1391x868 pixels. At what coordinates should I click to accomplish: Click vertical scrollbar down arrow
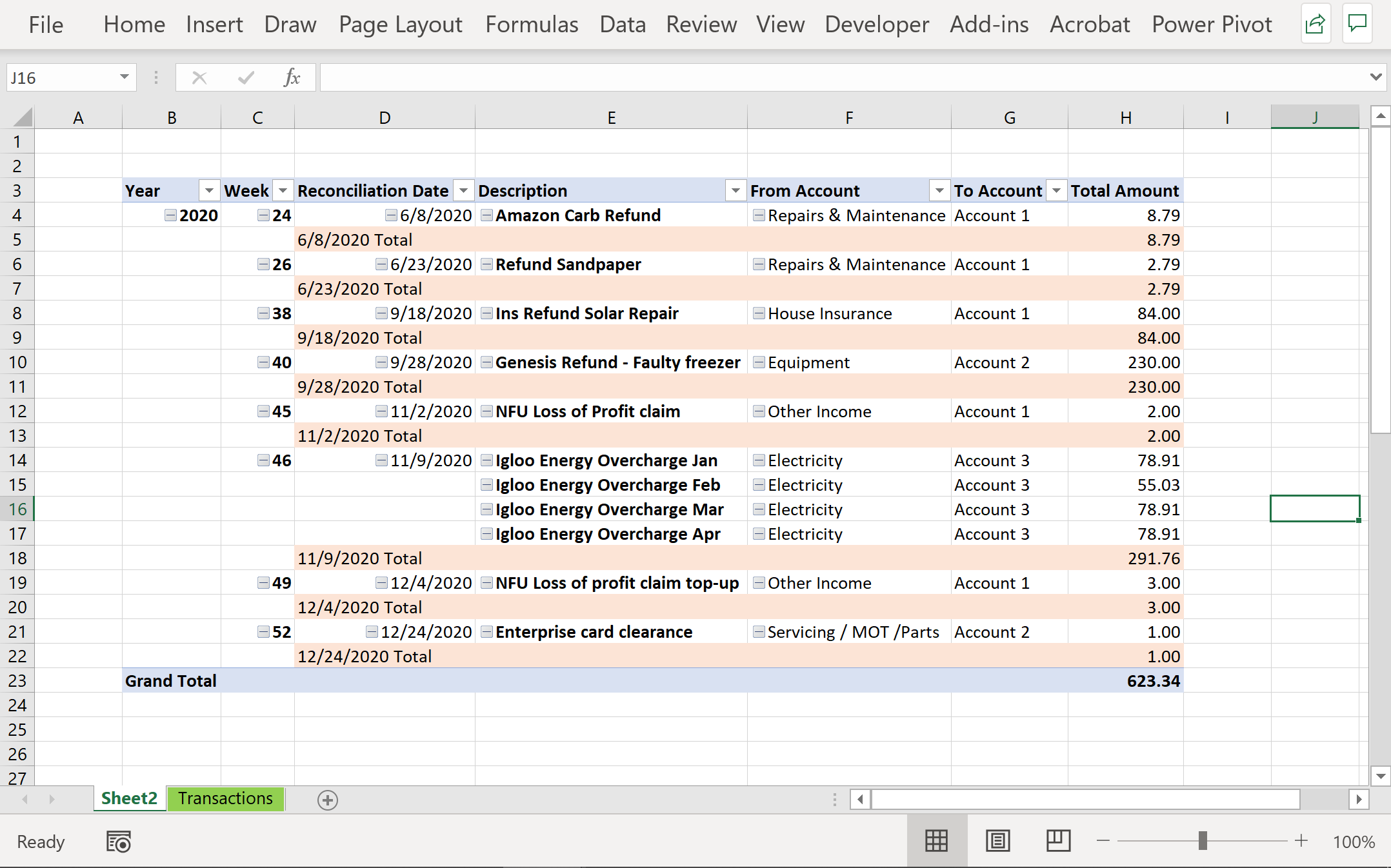1380,776
